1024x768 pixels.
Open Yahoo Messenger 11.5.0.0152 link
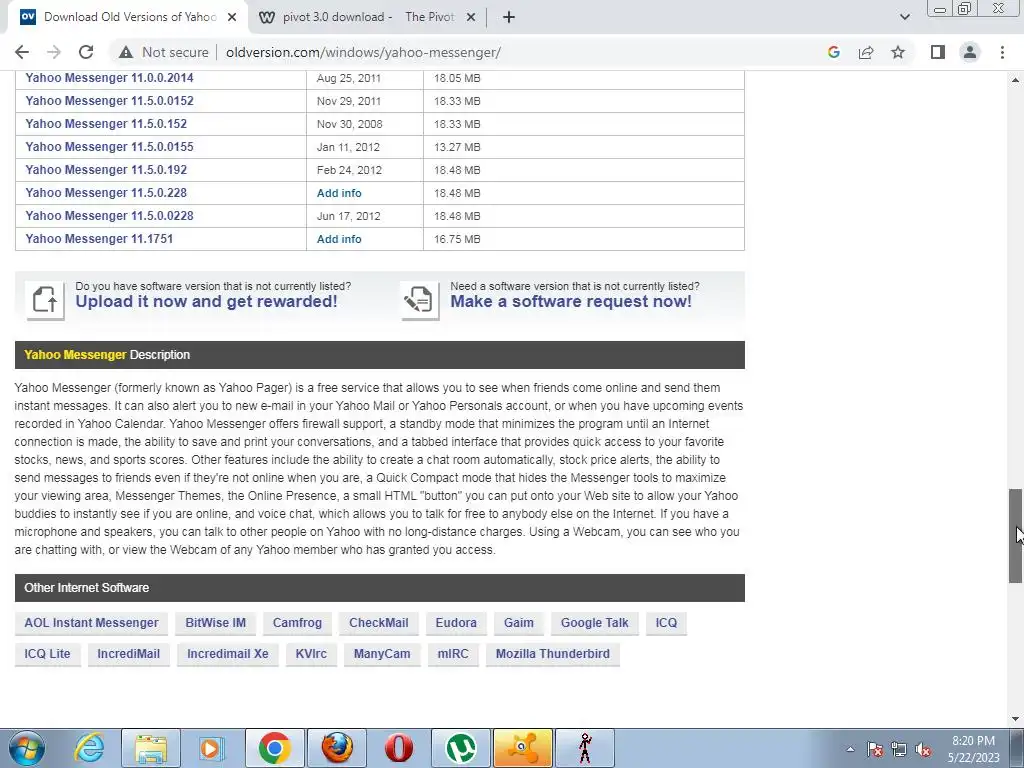click(x=109, y=101)
